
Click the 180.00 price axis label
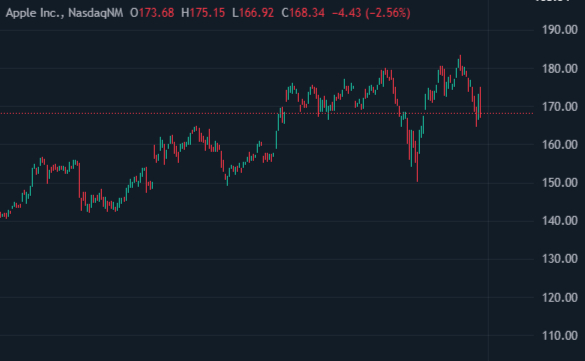click(560, 69)
